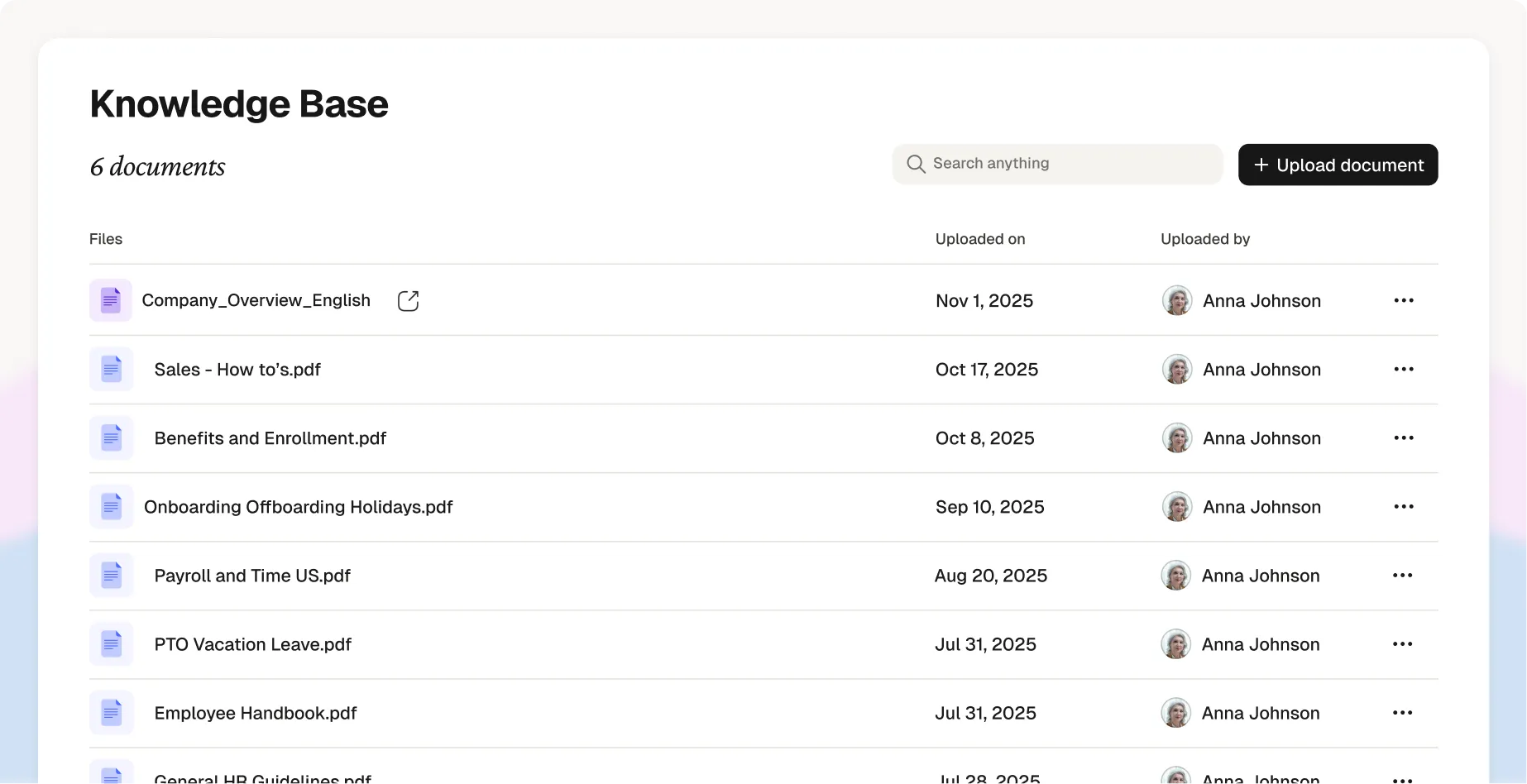Screen dimensions: 1527x784
Task: Click the Payroll and Time US.pdf file icon
Action: 111,575
